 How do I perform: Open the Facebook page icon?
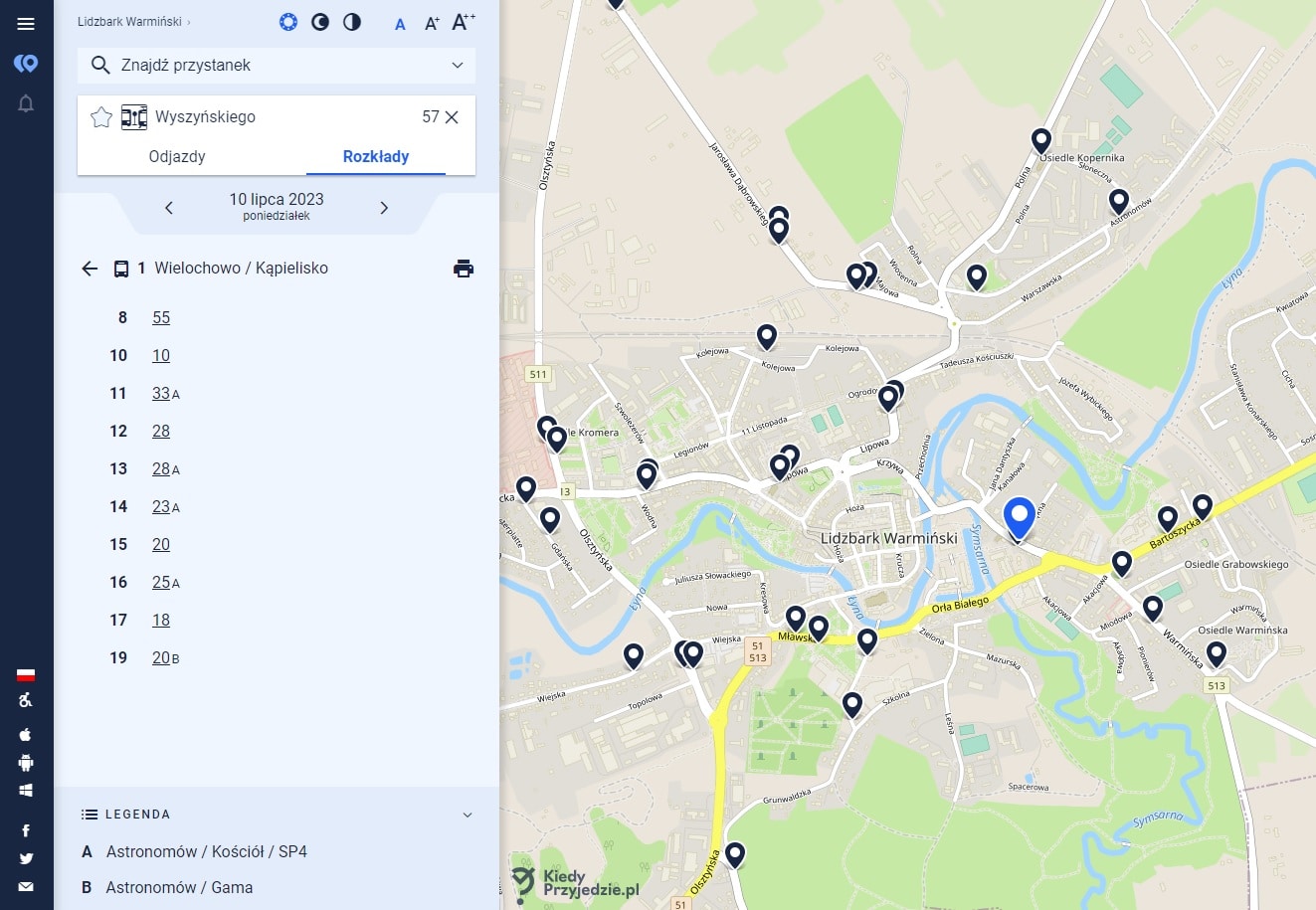[x=26, y=830]
